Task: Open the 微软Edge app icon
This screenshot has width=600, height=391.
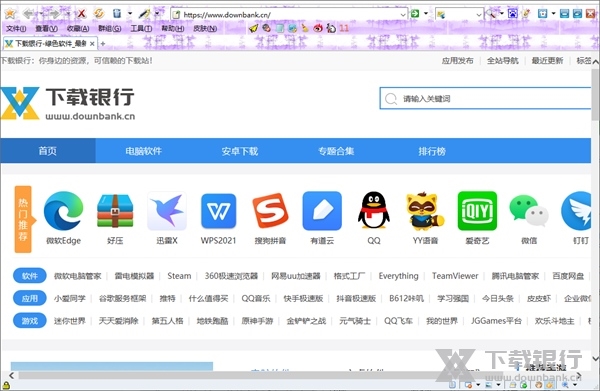Action: click(x=64, y=211)
